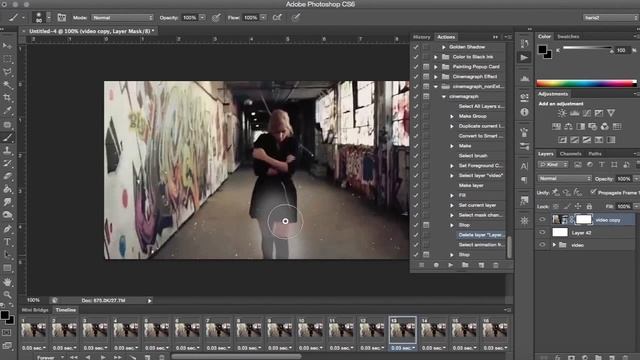Click Begin recording in Actions panel
Viewport: 640px width, 360px height.
436,265
